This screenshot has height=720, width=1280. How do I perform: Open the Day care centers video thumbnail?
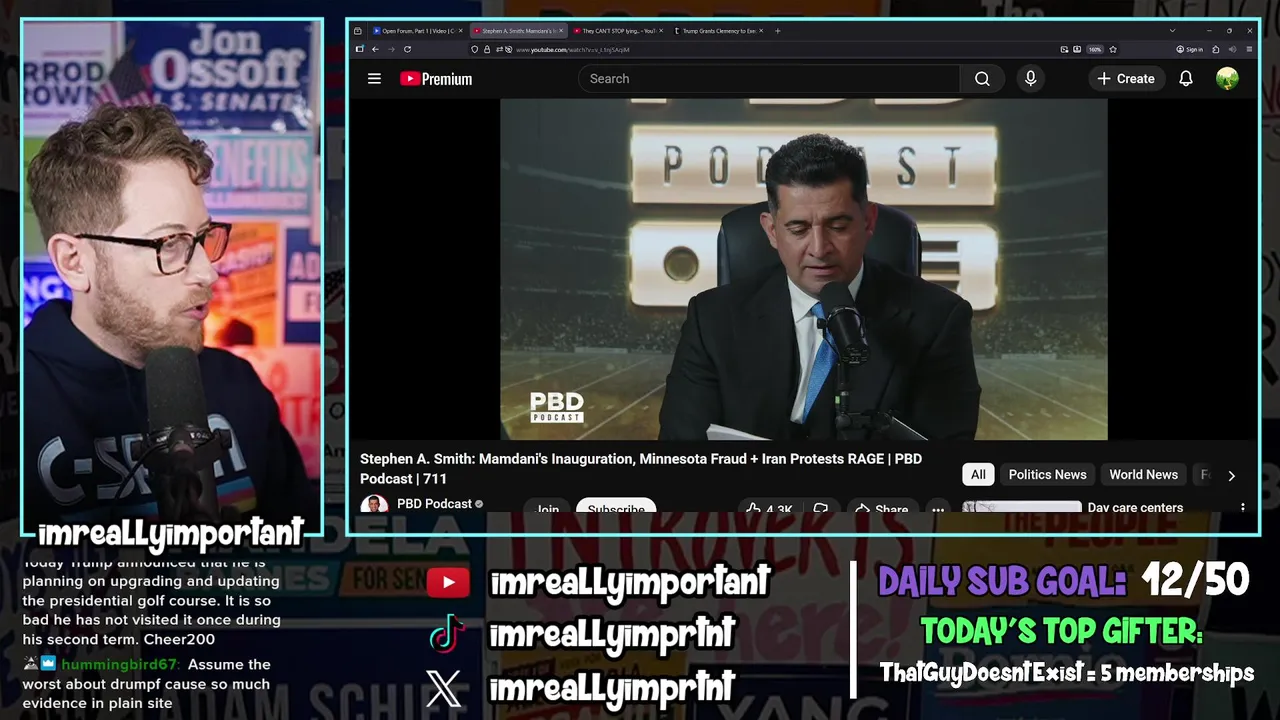[x=1021, y=508]
